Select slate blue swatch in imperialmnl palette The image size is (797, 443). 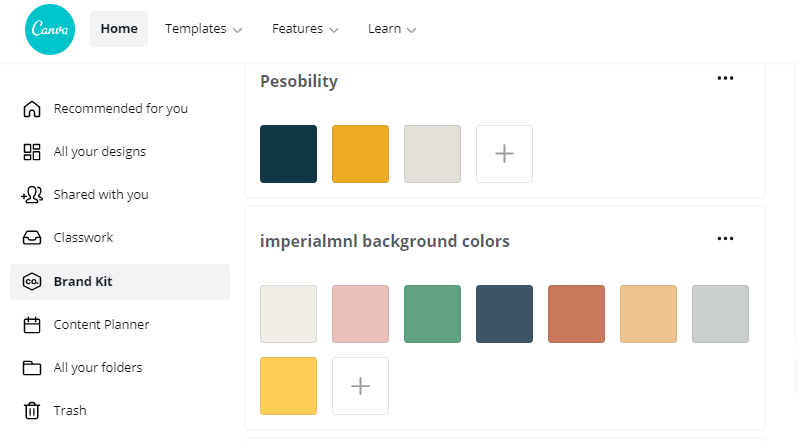pos(504,314)
